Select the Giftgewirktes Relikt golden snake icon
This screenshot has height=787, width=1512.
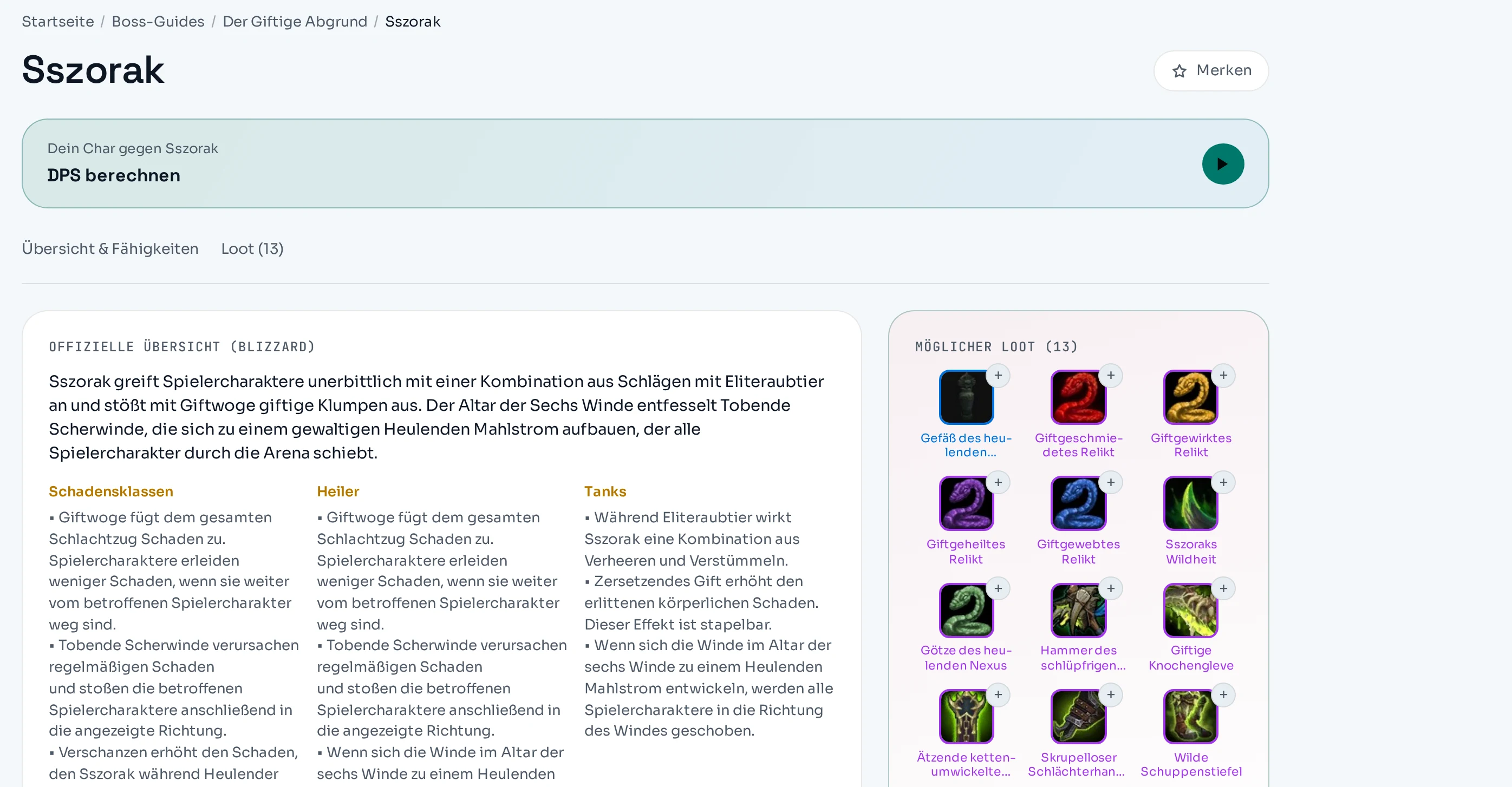click(1190, 397)
